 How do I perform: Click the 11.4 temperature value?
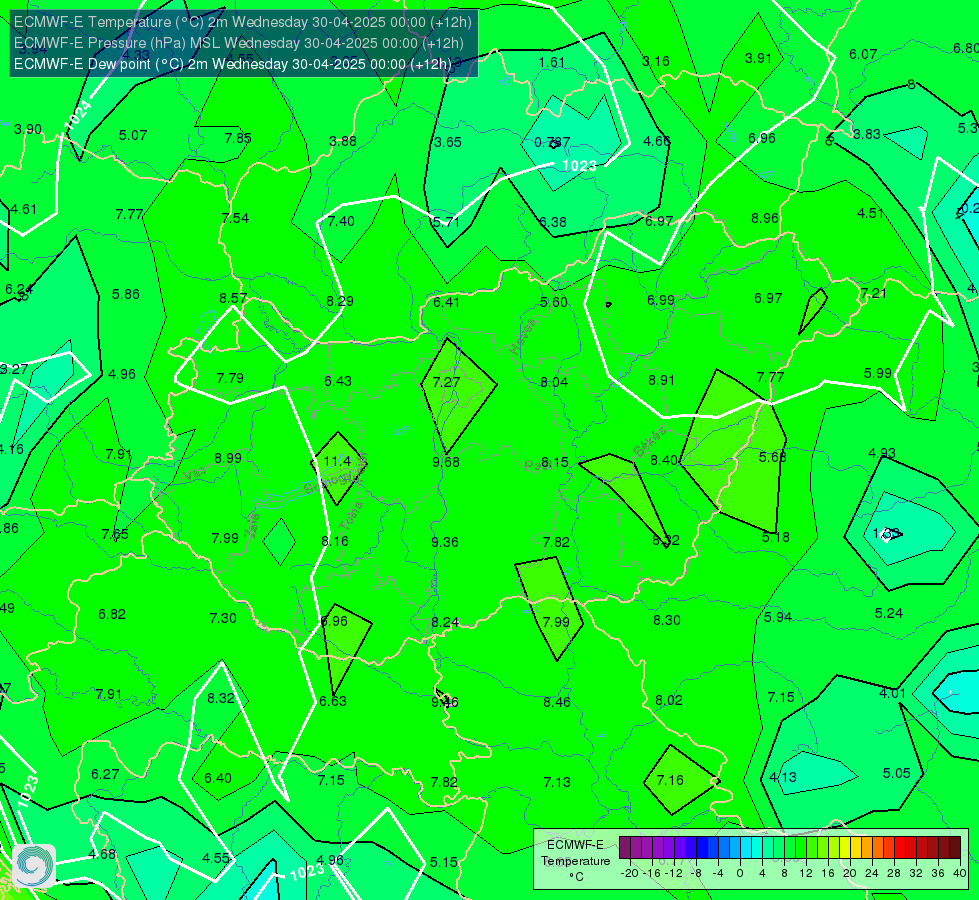tap(337, 461)
